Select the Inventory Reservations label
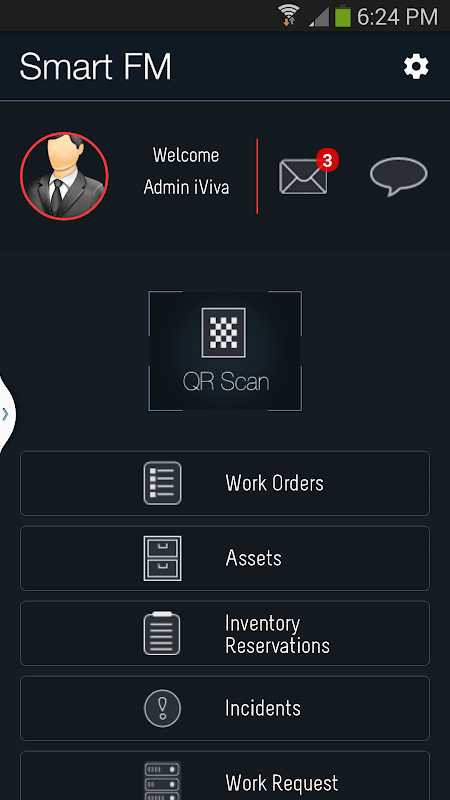The width and height of the screenshot is (450, 800). [278, 634]
